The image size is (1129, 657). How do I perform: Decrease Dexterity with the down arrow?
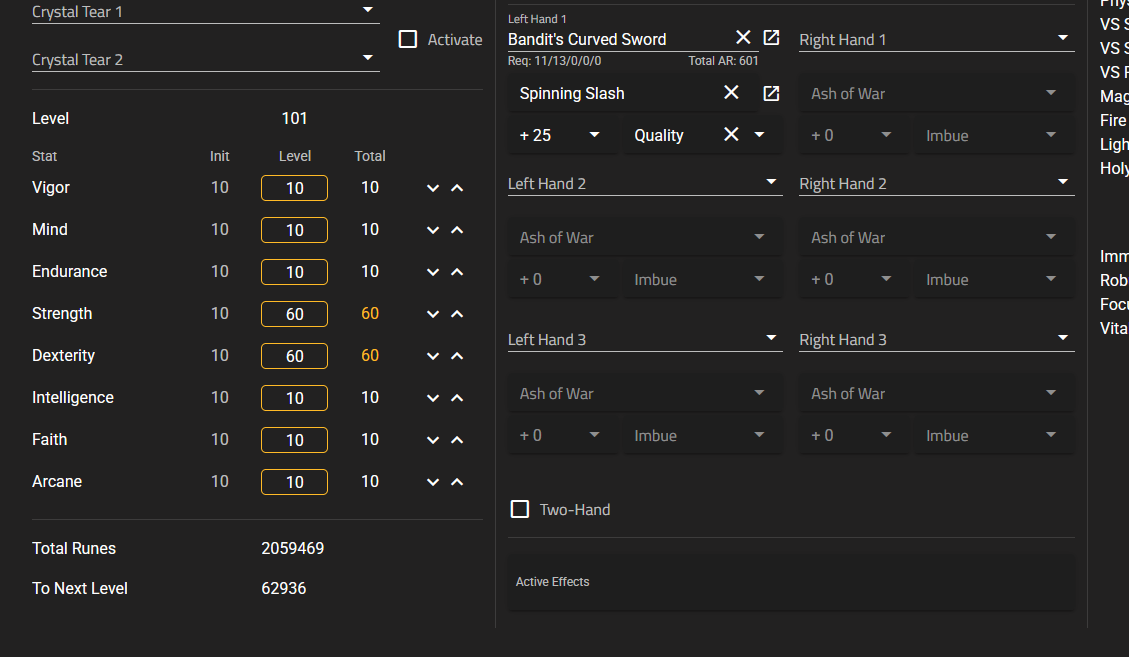click(x=433, y=356)
